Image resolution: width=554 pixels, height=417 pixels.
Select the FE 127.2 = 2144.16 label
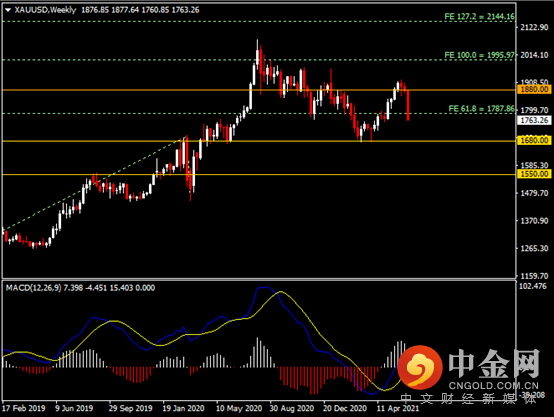(479, 16)
